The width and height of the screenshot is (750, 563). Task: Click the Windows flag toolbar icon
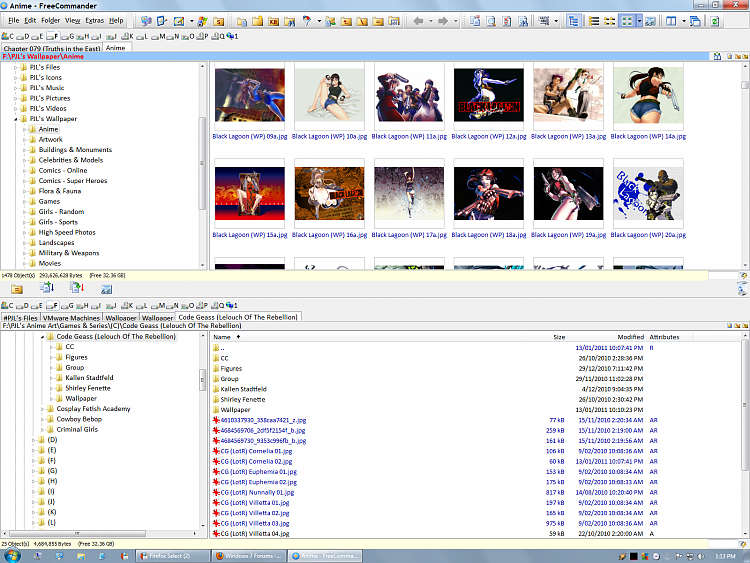[x=202, y=21]
